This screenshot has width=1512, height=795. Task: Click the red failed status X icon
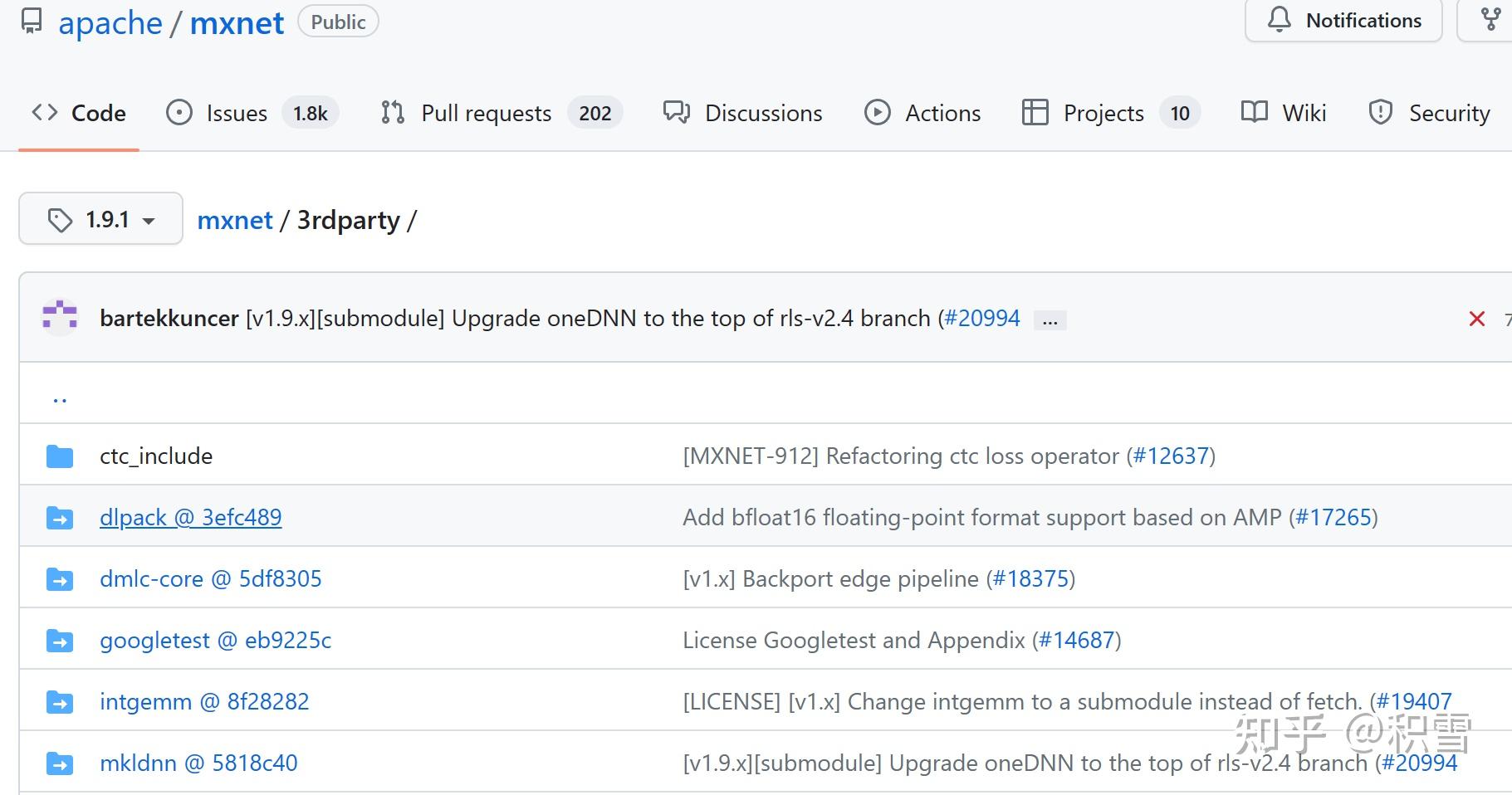(x=1476, y=319)
